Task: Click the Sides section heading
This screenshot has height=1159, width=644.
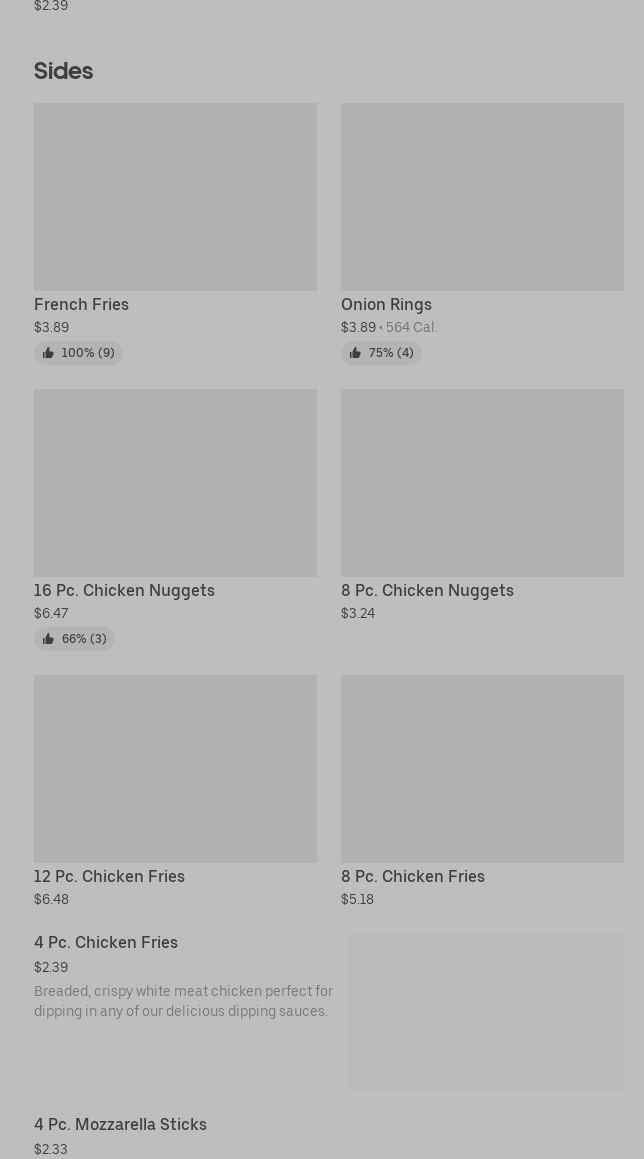Action: [63, 71]
